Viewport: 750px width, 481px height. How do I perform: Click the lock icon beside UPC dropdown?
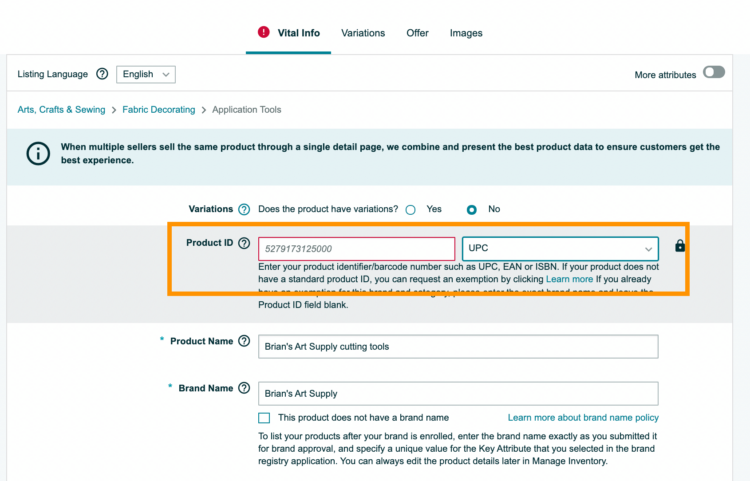[x=680, y=246]
